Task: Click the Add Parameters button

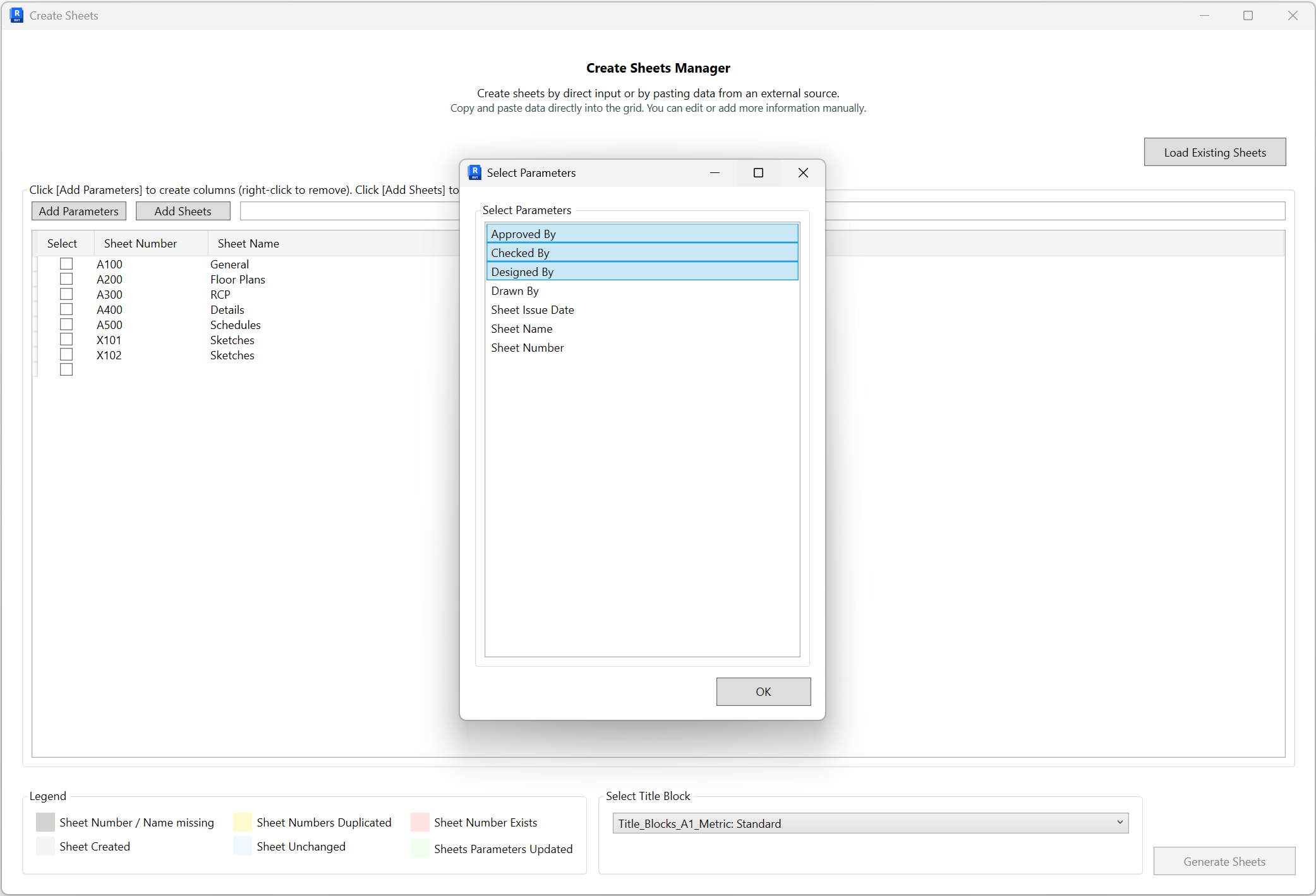Action: 78,211
